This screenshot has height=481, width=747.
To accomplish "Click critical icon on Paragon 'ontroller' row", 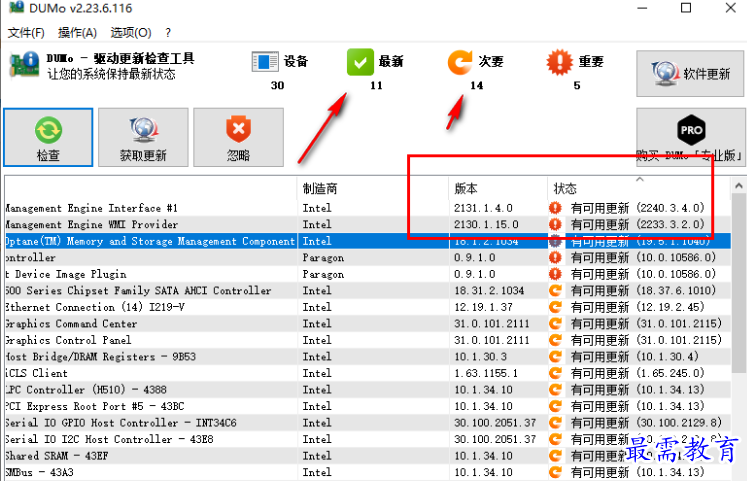I will coord(555,258).
